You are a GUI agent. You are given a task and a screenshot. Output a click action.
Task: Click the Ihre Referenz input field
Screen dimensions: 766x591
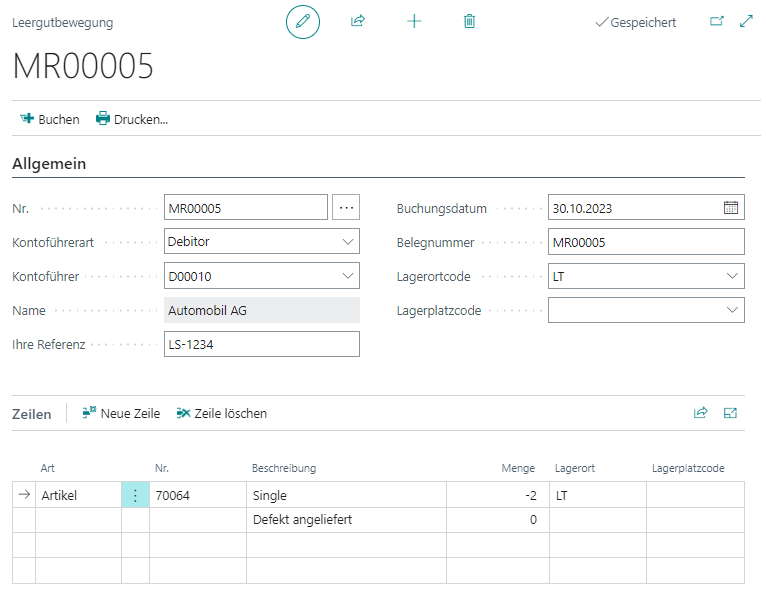(261, 344)
